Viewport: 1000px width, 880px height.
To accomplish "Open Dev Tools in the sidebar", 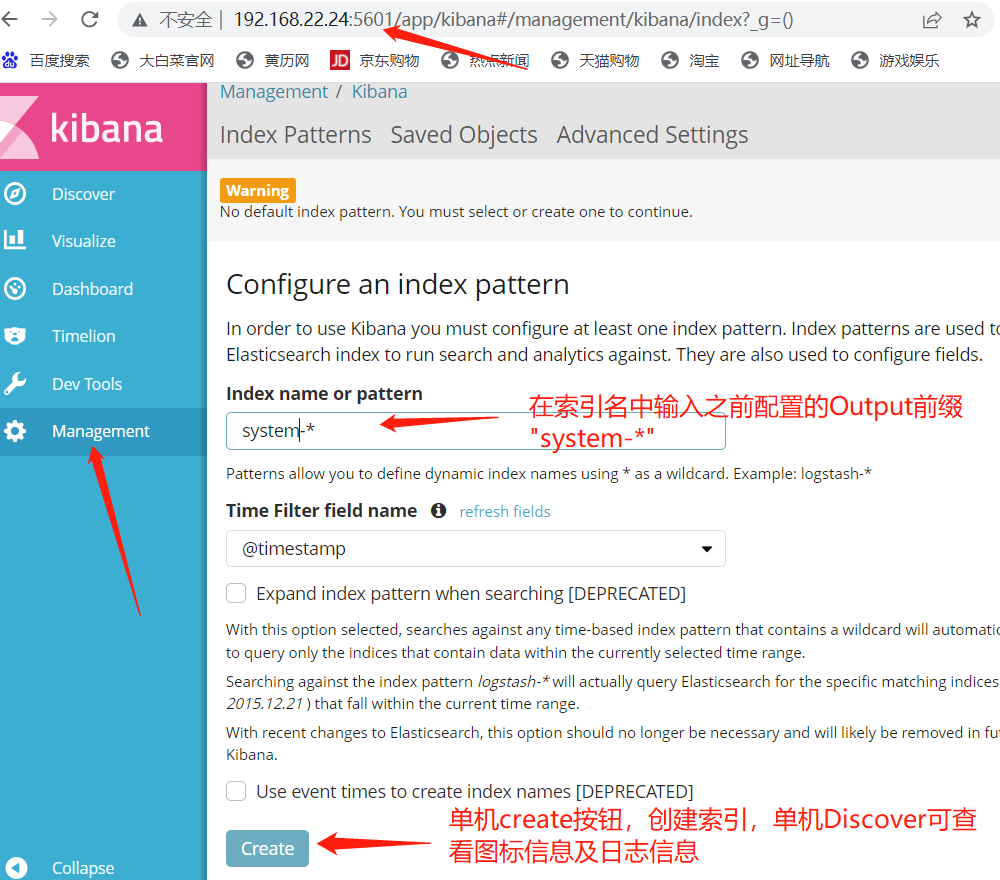I will 87,384.
